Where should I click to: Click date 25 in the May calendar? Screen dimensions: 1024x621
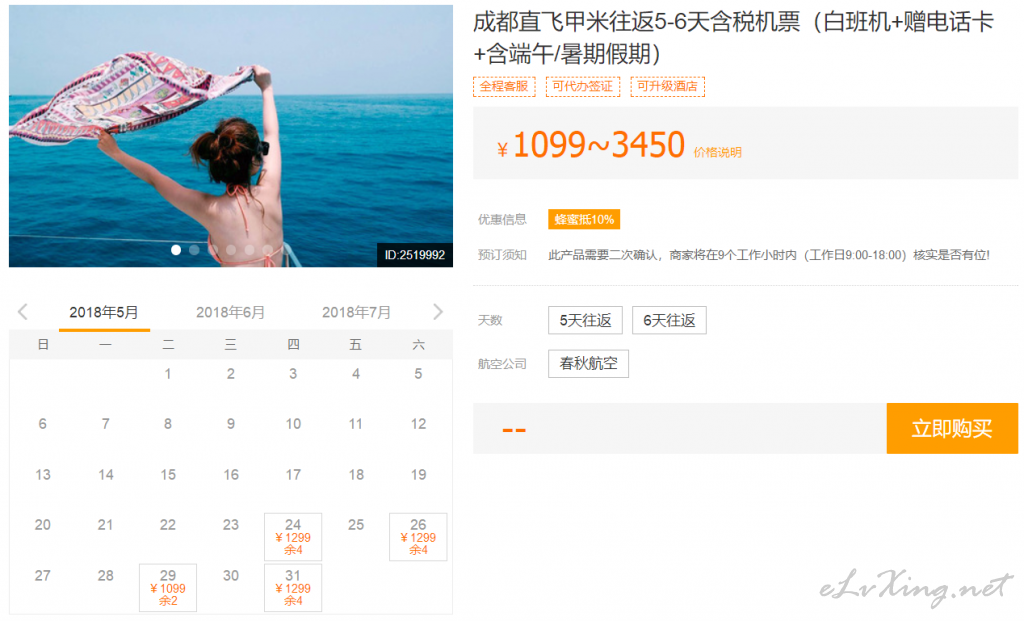point(356,525)
